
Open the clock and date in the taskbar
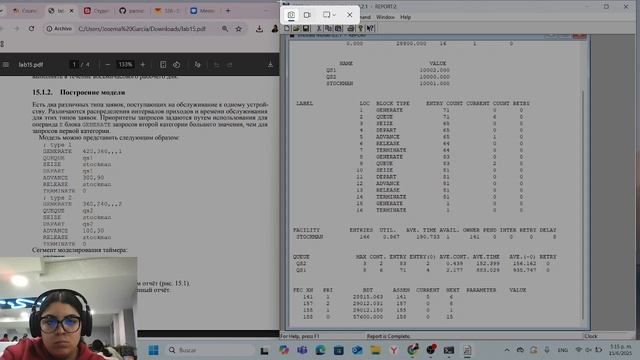[x=620, y=350]
